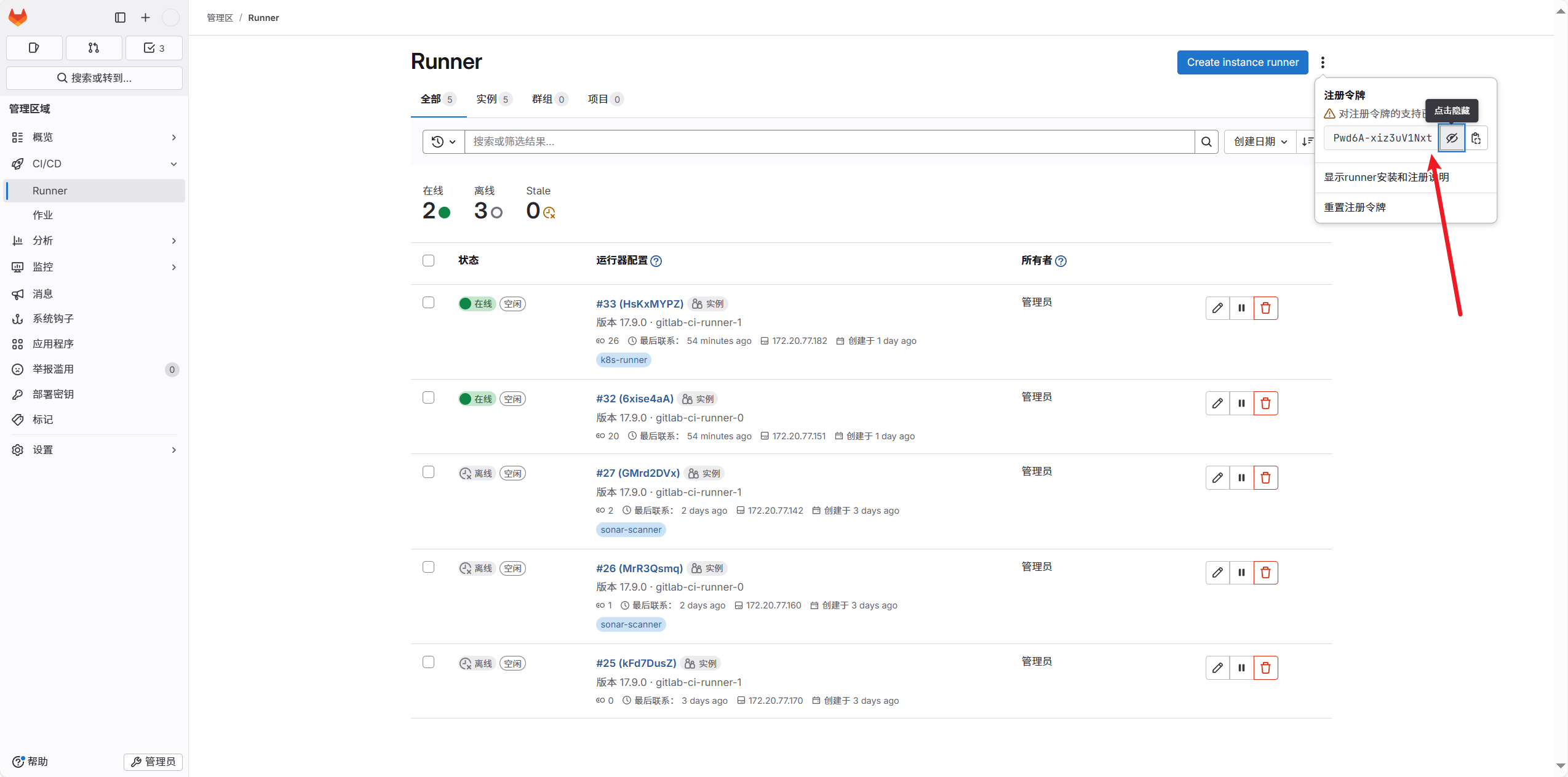Create a new item with the plus icon

(x=144, y=17)
